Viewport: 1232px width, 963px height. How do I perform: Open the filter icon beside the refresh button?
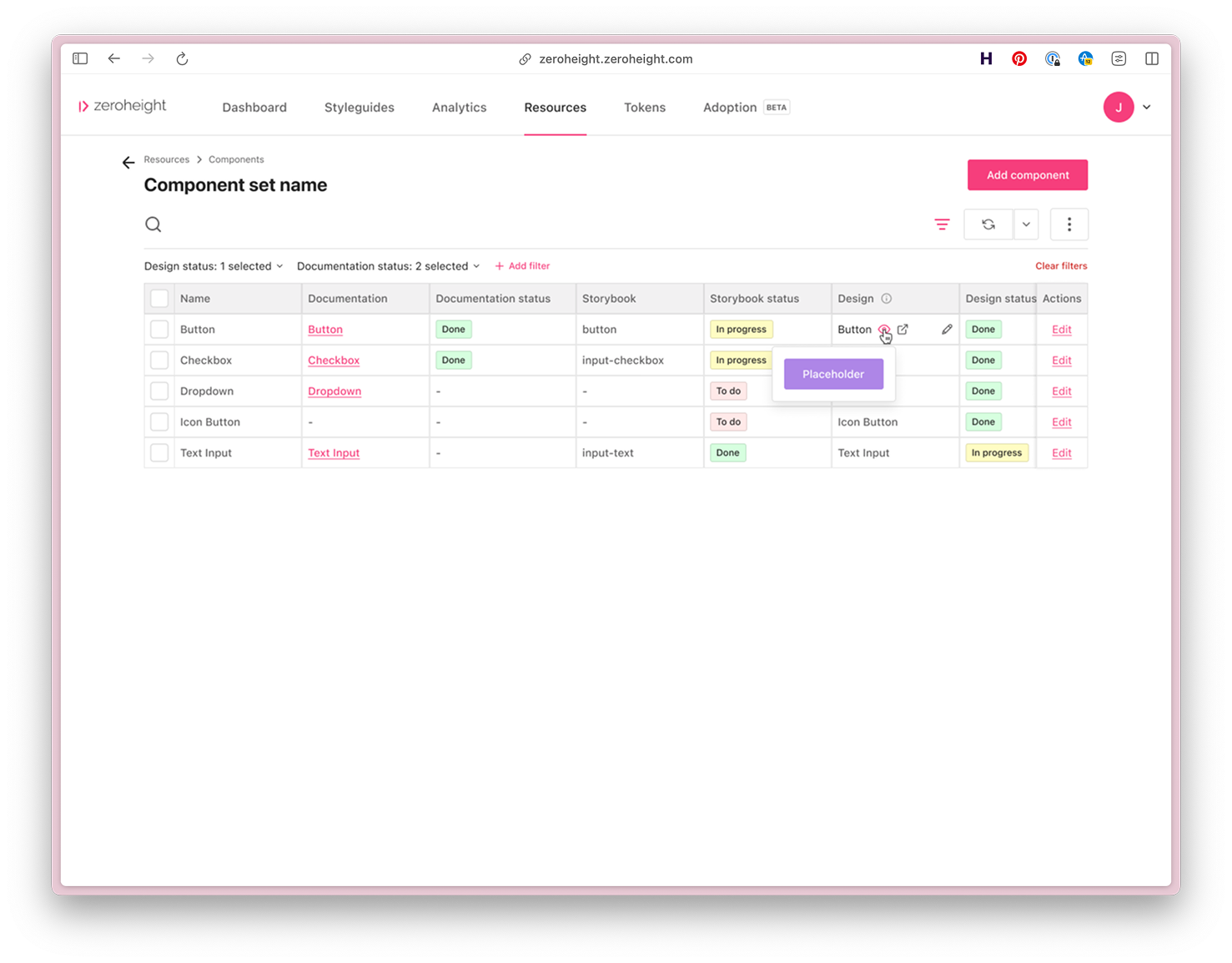point(942,224)
